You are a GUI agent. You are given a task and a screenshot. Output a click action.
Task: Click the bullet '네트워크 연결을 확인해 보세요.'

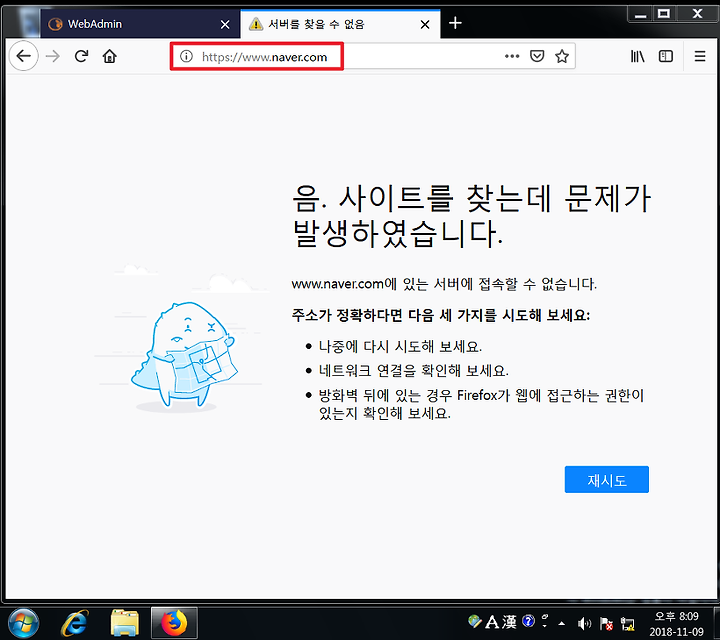[414, 371]
